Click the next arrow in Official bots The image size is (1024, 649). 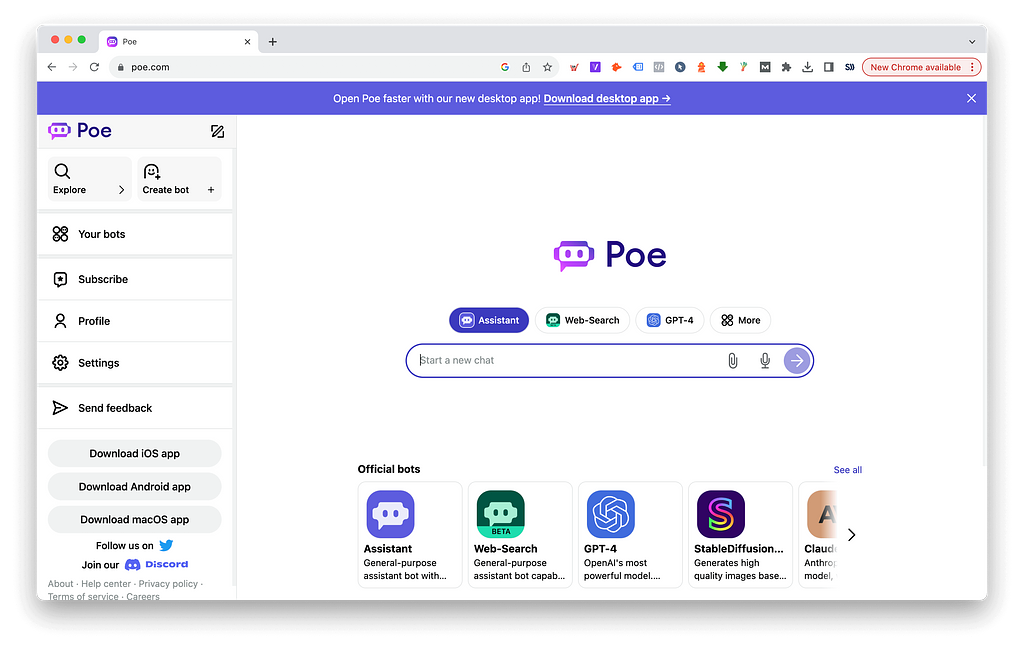[852, 535]
